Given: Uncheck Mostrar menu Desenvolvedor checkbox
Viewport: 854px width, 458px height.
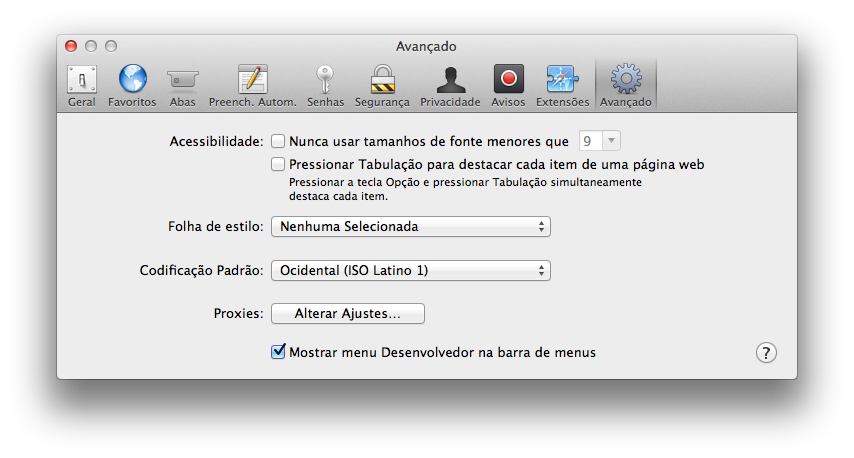Looking at the screenshot, I should [x=278, y=352].
